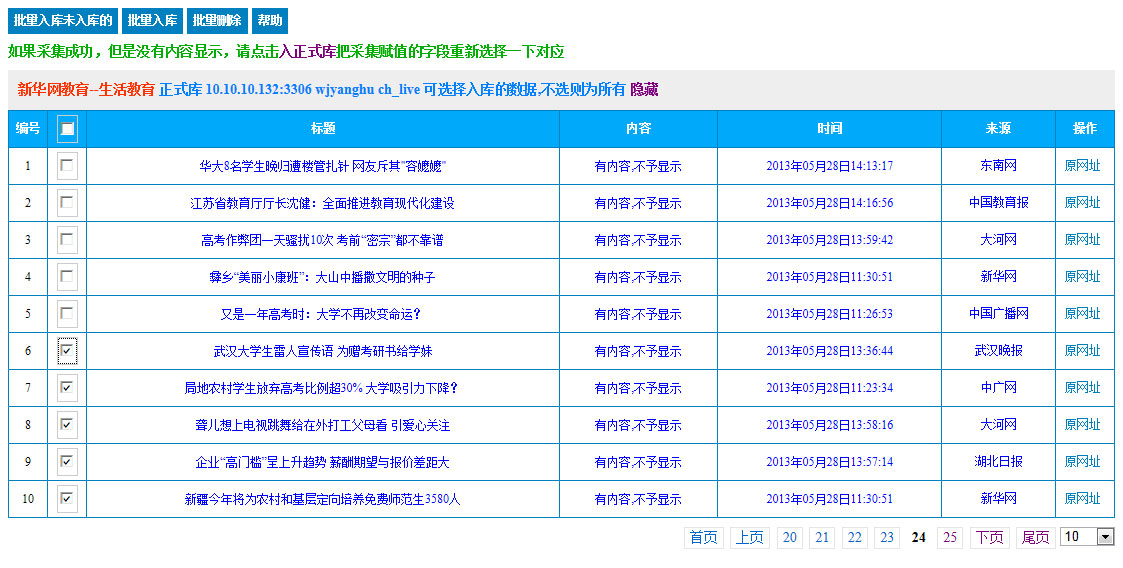This screenshot has height=568, width=1123.
Task: Uncheck the checkbox for row 6
Action: click(x=67, y=351)
